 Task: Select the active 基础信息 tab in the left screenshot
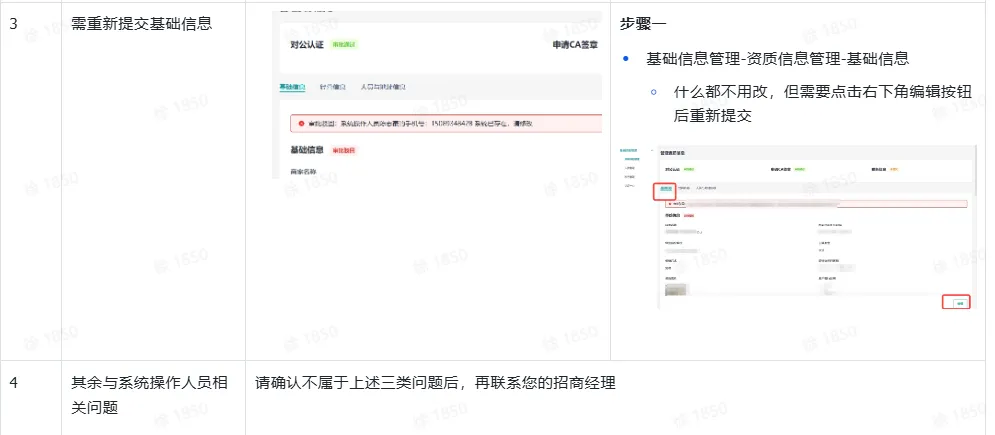[293, 87]
